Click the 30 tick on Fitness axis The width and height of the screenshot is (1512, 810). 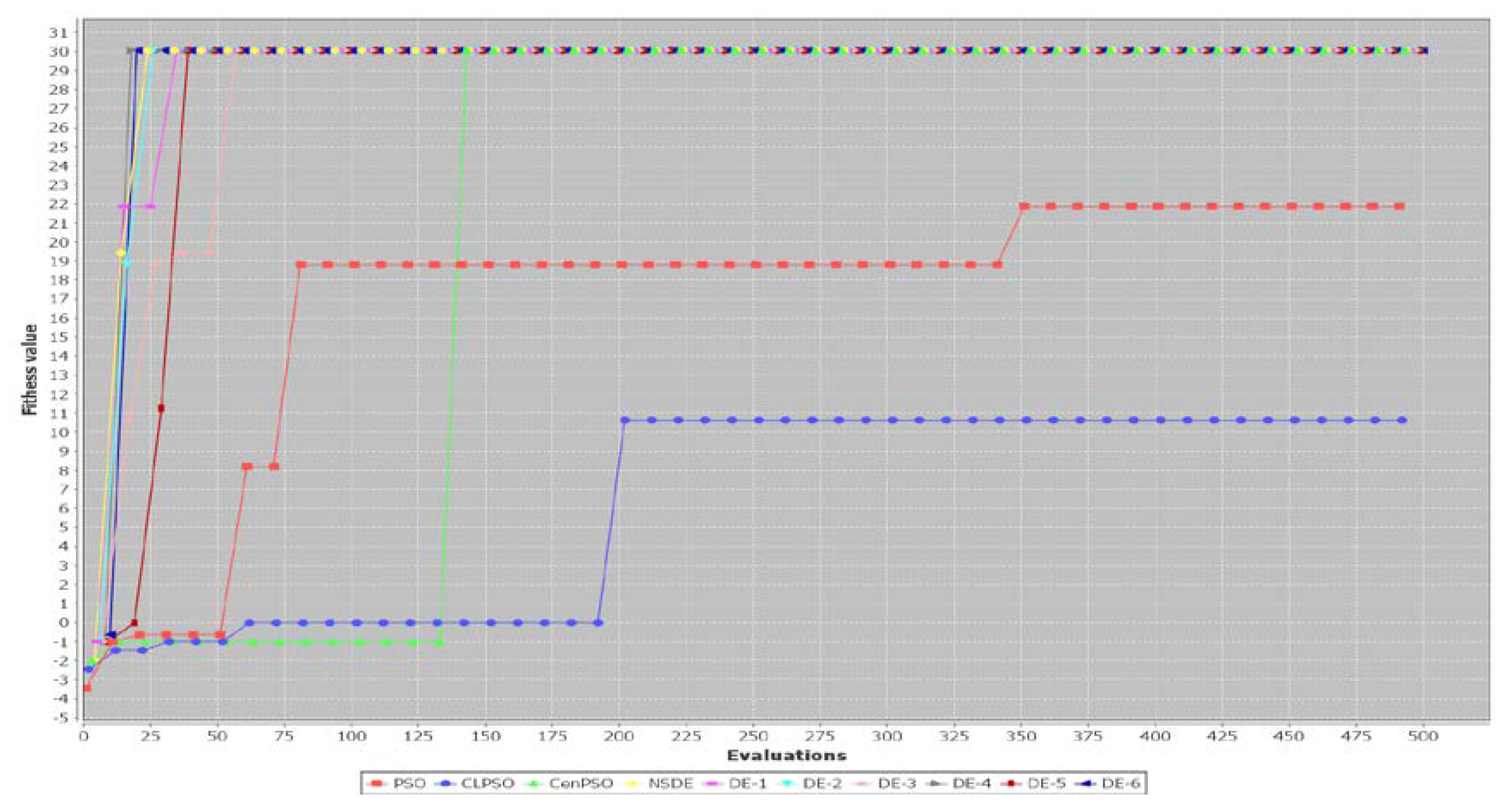(x=60, y=52)
